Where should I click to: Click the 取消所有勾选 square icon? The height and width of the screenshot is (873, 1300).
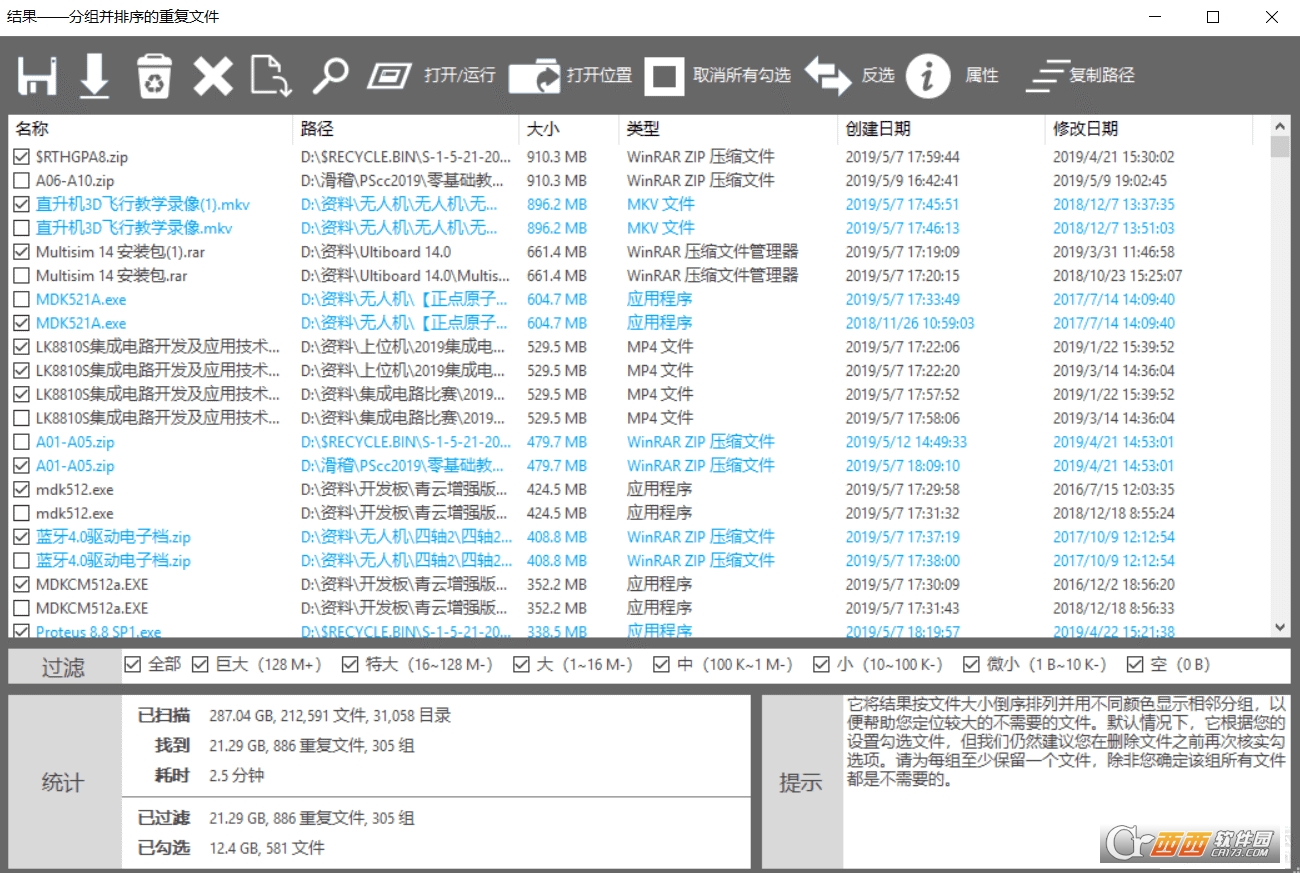tap(664, 76)
